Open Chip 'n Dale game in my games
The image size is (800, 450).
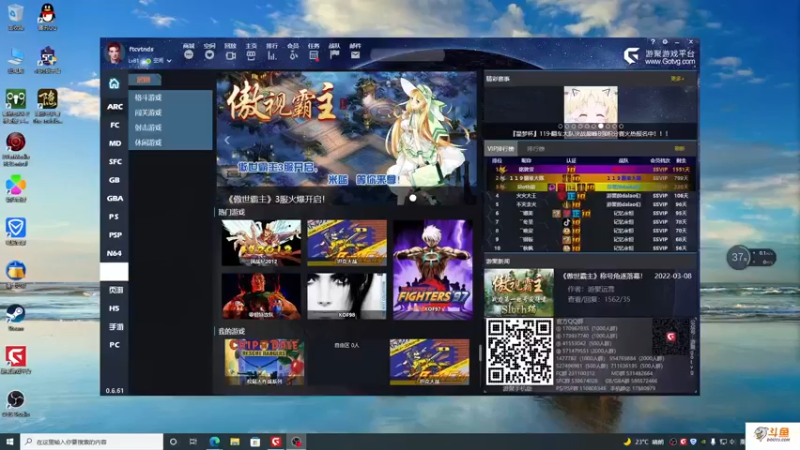[x=264, y=362]
